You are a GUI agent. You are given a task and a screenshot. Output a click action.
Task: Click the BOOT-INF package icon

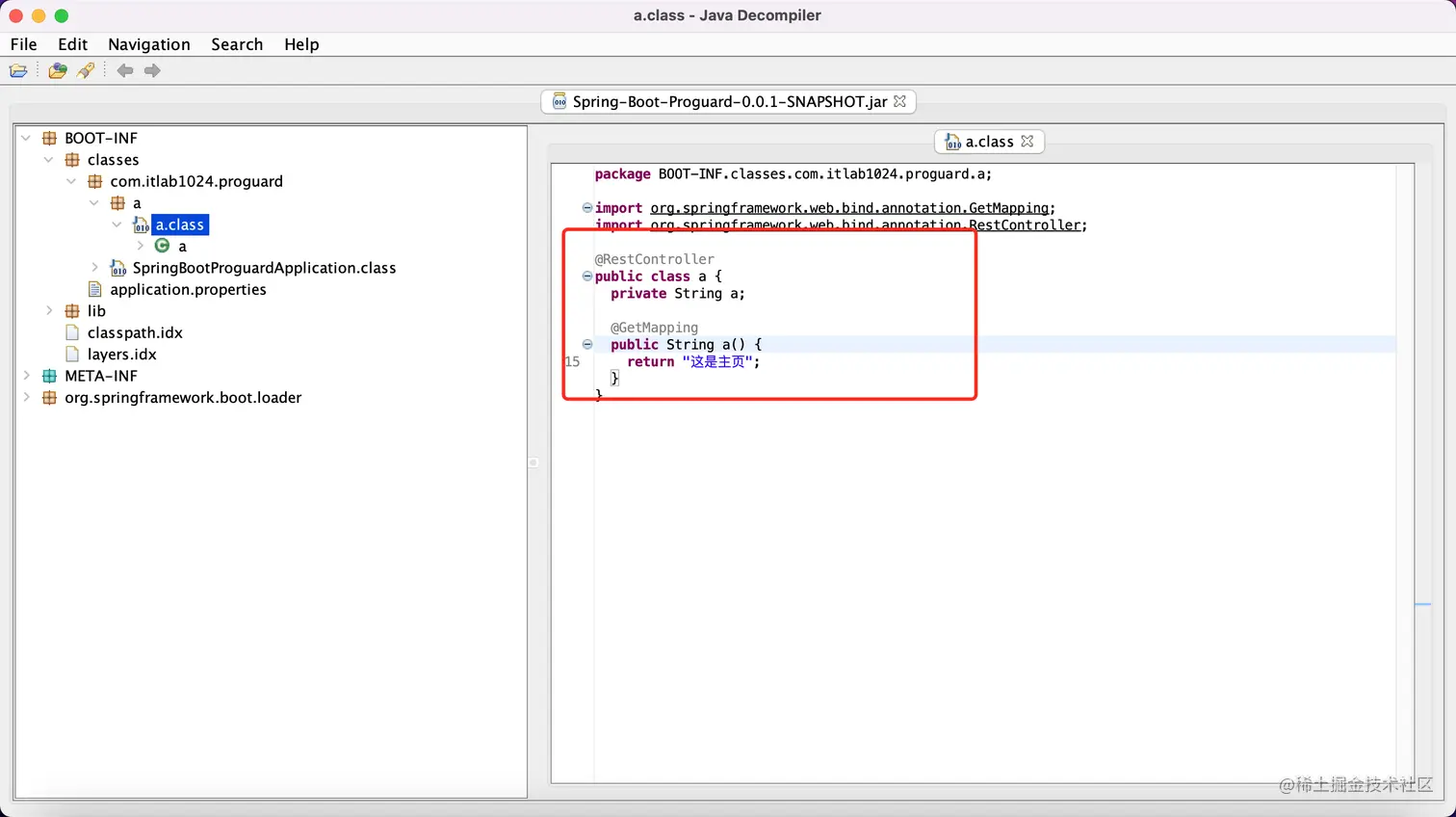(50, 138)
